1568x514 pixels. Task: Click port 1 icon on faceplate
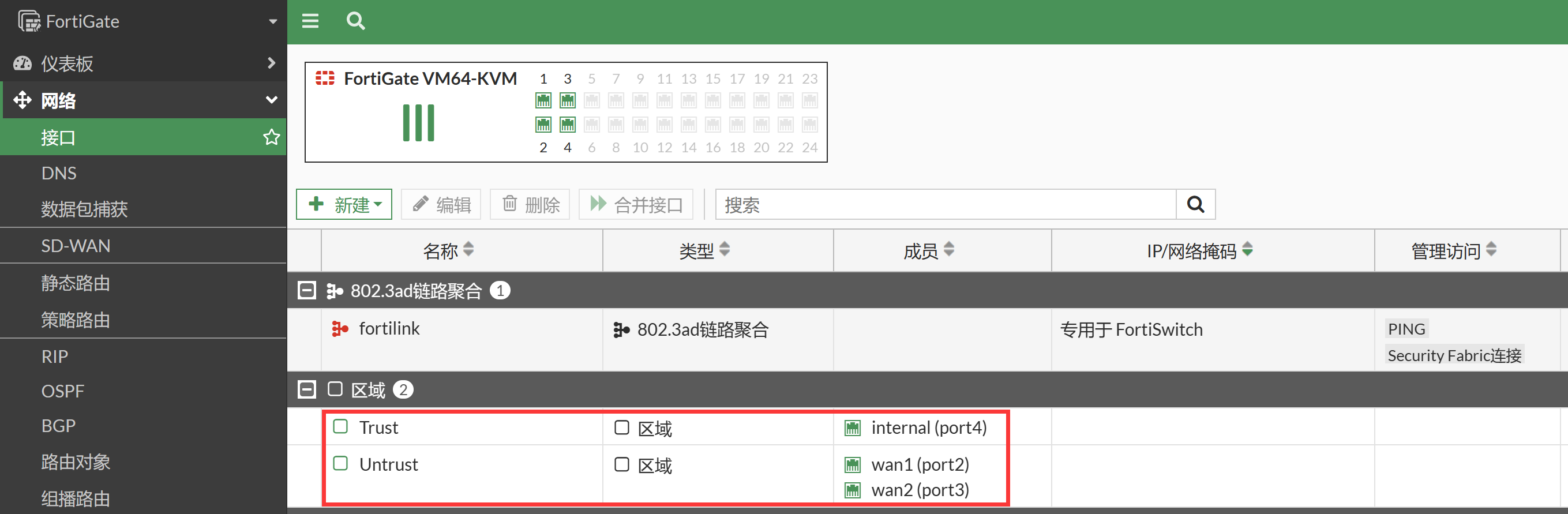[543, 100]
